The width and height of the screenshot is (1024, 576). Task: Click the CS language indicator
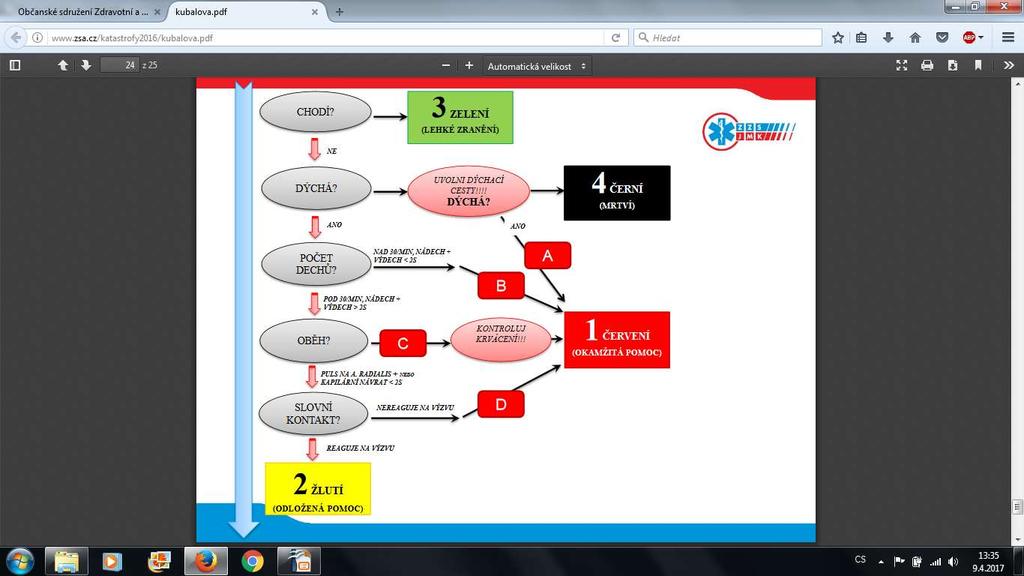coord(860,560)
